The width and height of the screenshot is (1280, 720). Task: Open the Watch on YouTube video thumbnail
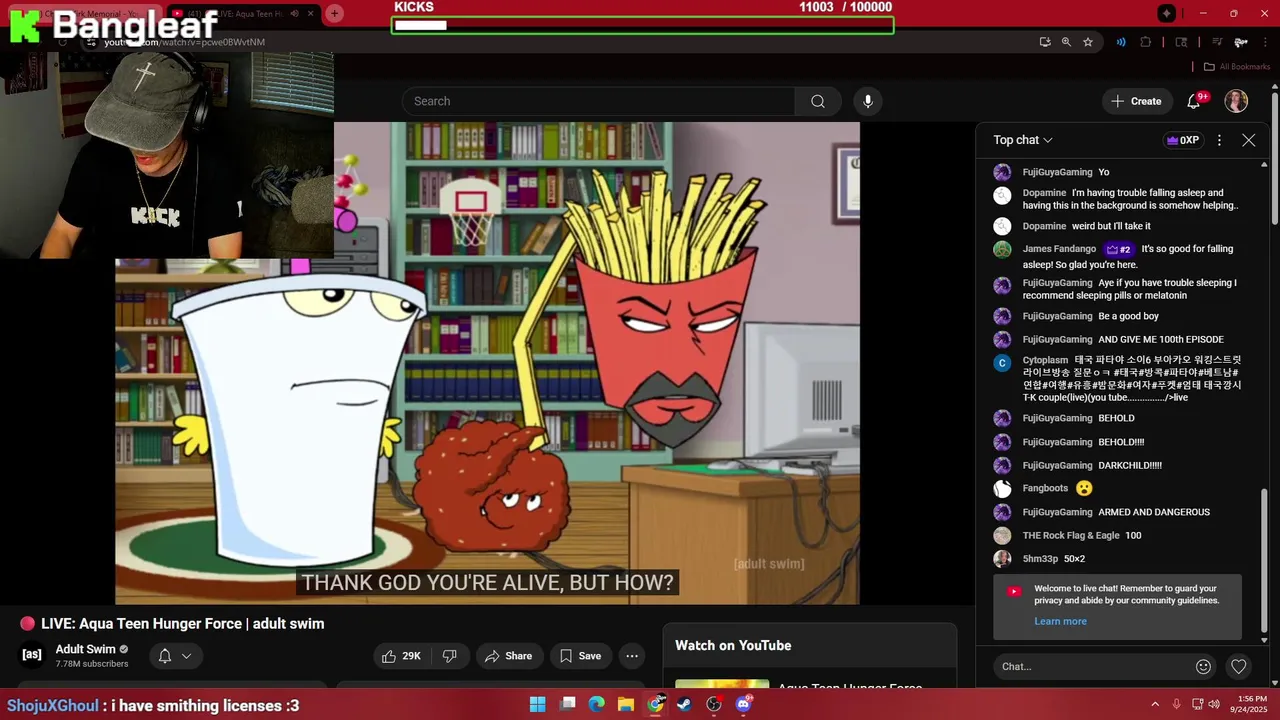[x=722, y=685]
